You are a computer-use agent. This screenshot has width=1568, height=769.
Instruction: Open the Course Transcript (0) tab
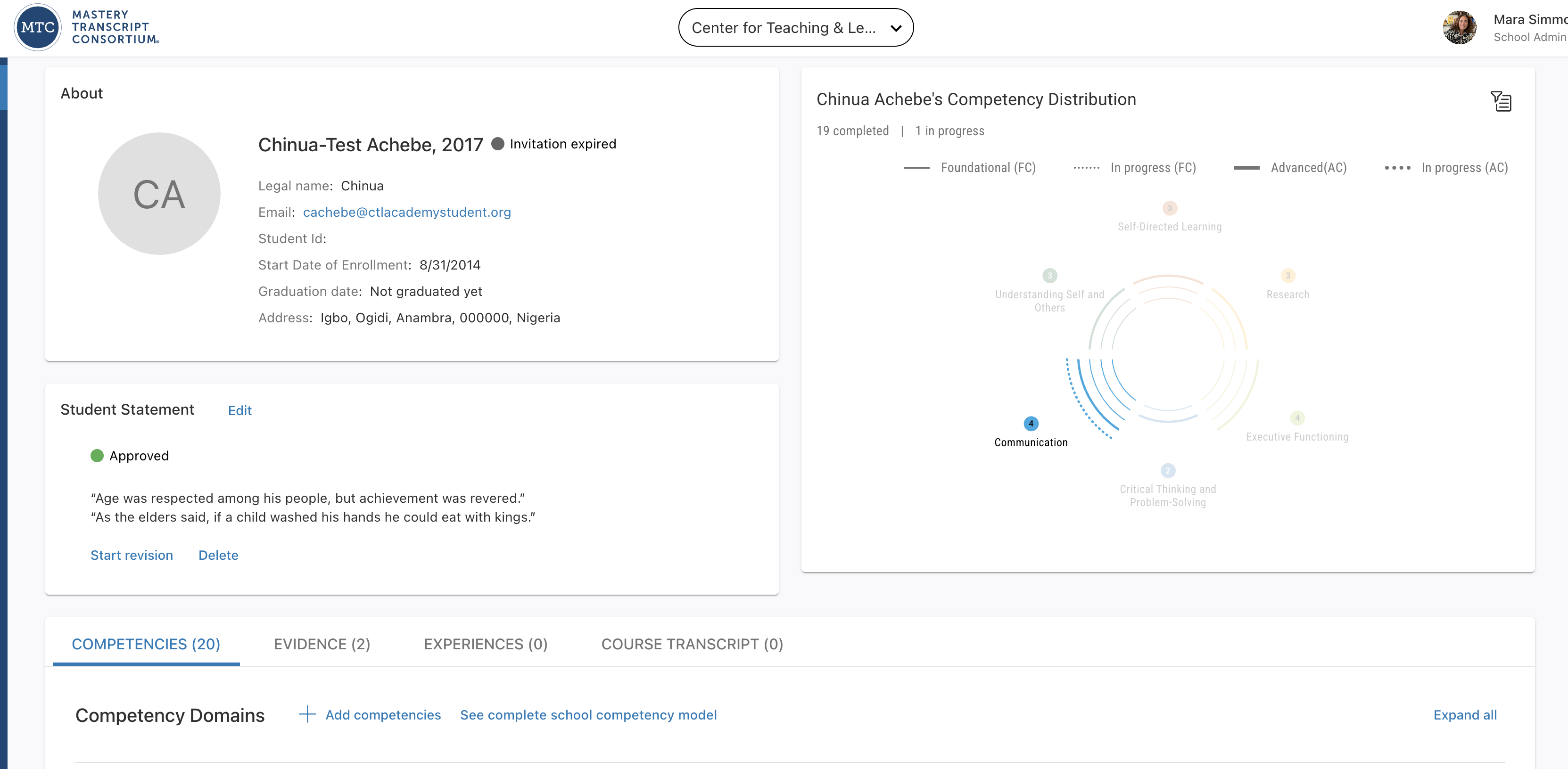(x=692, y=644)
